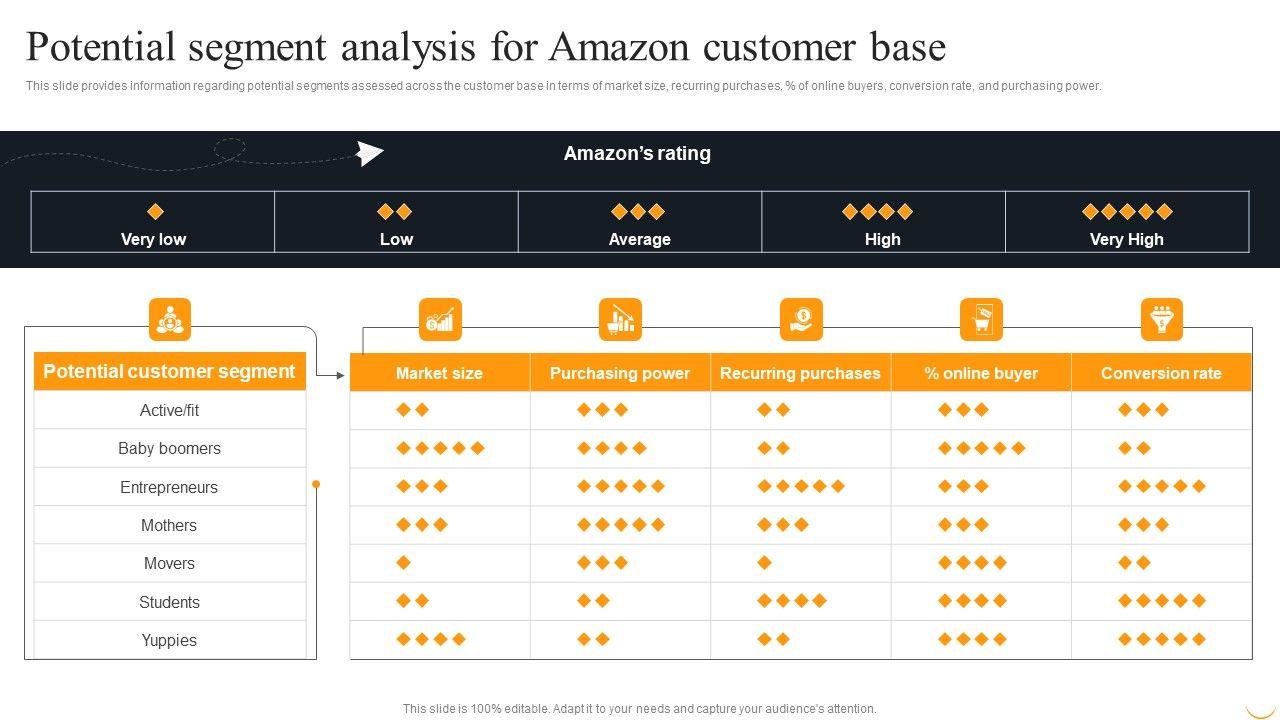Click the slide title text
The image size is (1280, 720).
click(x=486, y=47)
